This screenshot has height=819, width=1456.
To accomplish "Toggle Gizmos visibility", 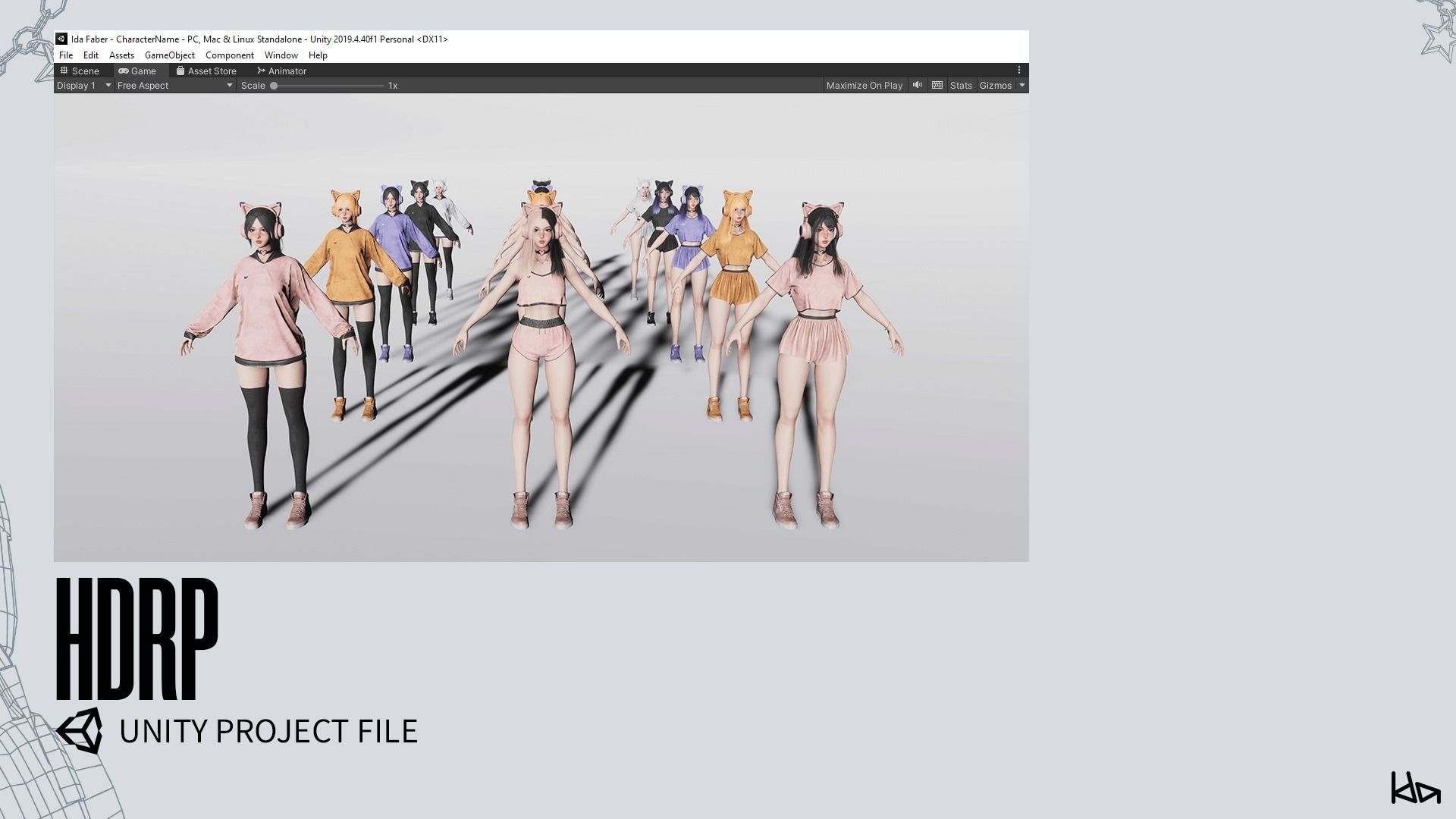I will coord(995,86).
